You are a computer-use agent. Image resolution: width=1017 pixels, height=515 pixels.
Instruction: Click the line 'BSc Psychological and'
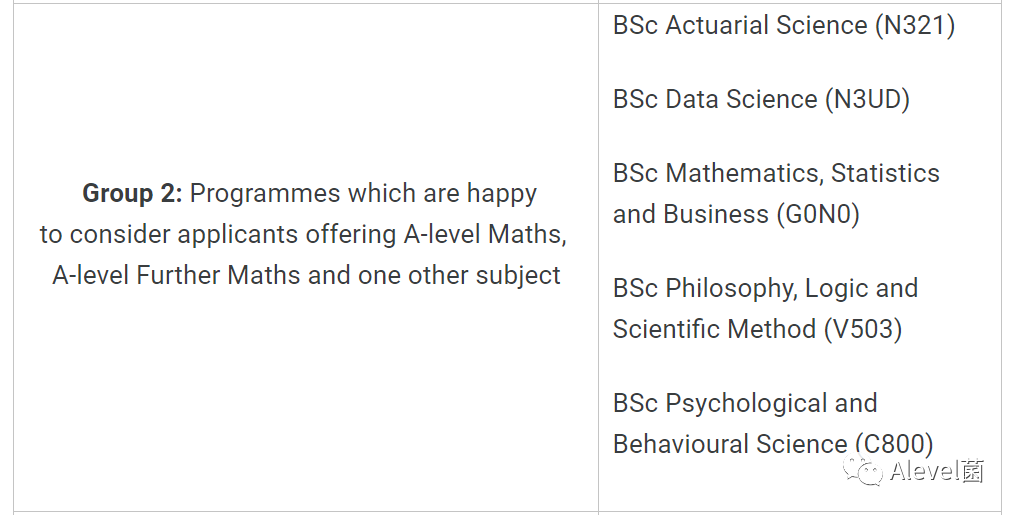pyautogui.click(x=745, y=403)
